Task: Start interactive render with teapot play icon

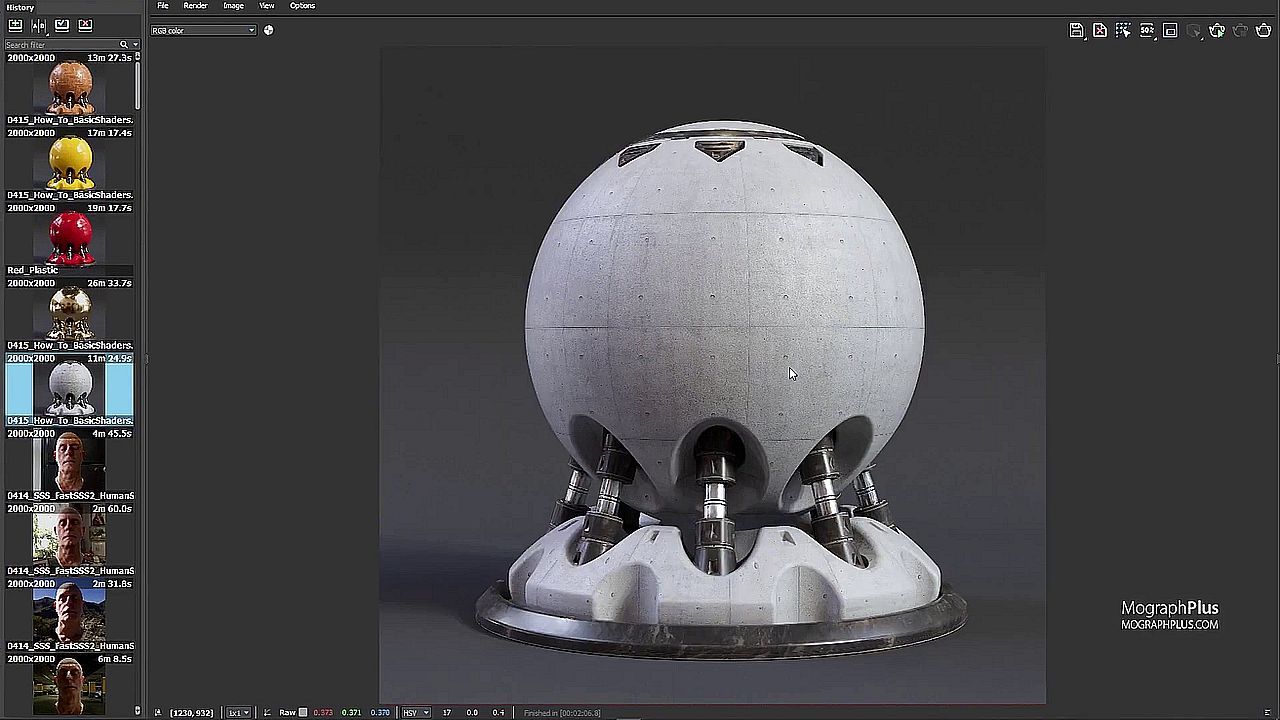Action: click(x=1217, y=30)
